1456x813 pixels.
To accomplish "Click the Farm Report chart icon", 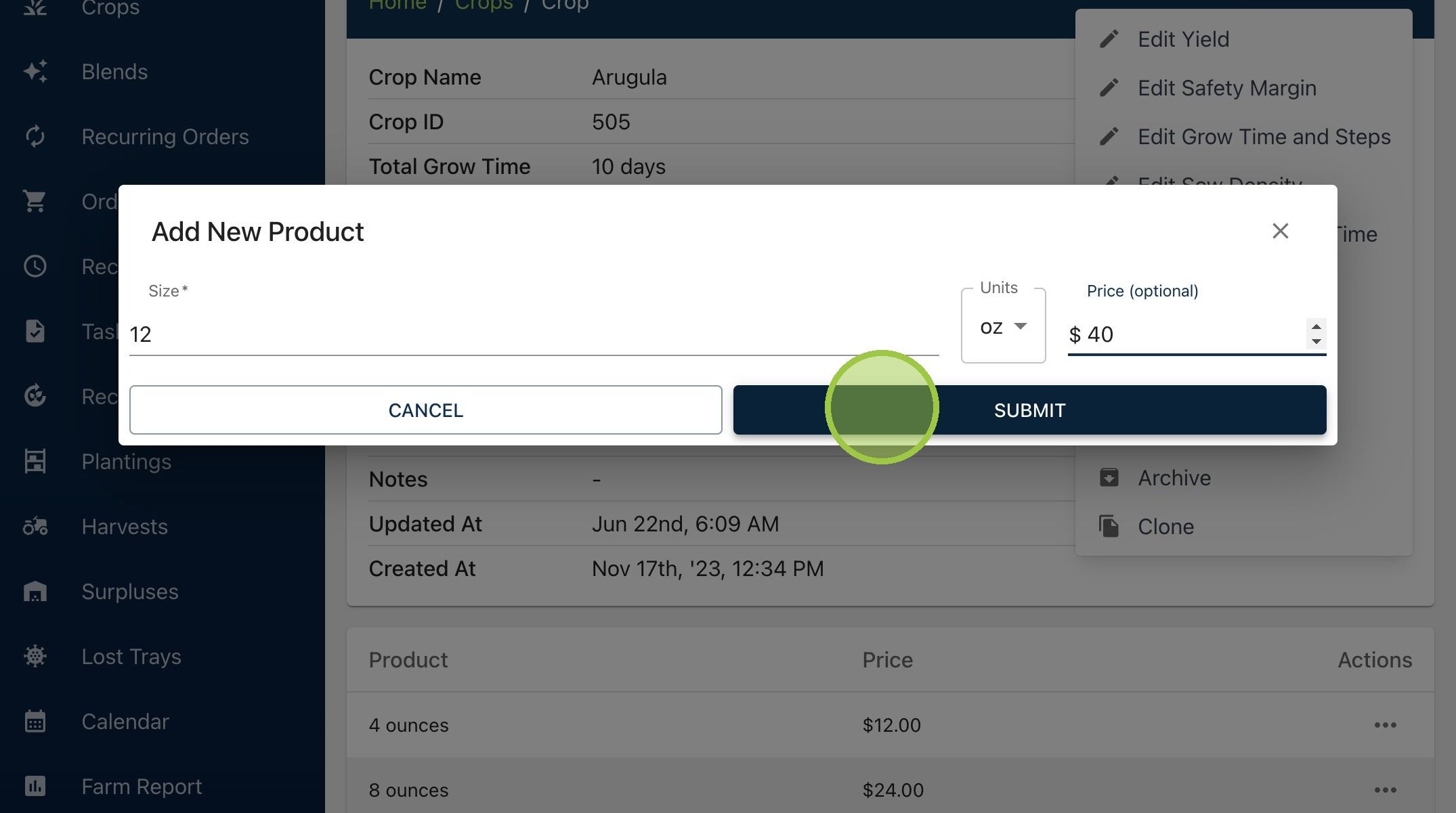I will pos(35,787).
